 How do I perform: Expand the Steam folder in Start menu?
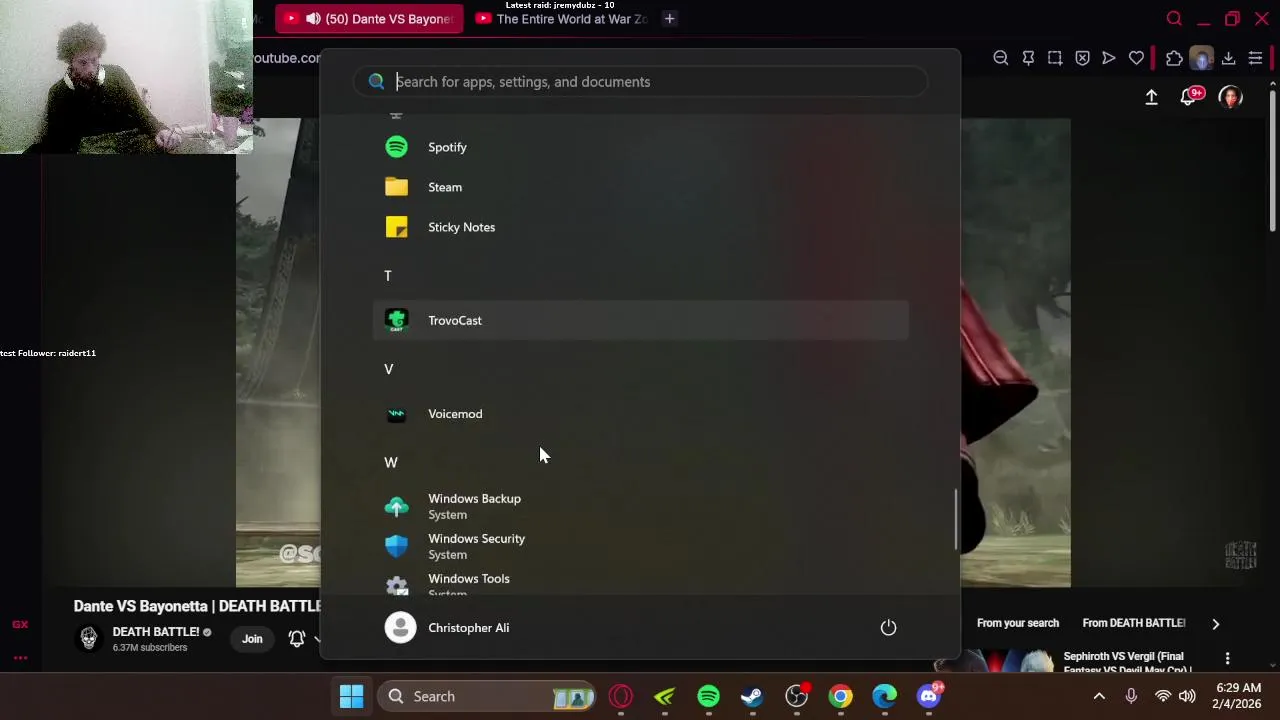pos(640,187)
